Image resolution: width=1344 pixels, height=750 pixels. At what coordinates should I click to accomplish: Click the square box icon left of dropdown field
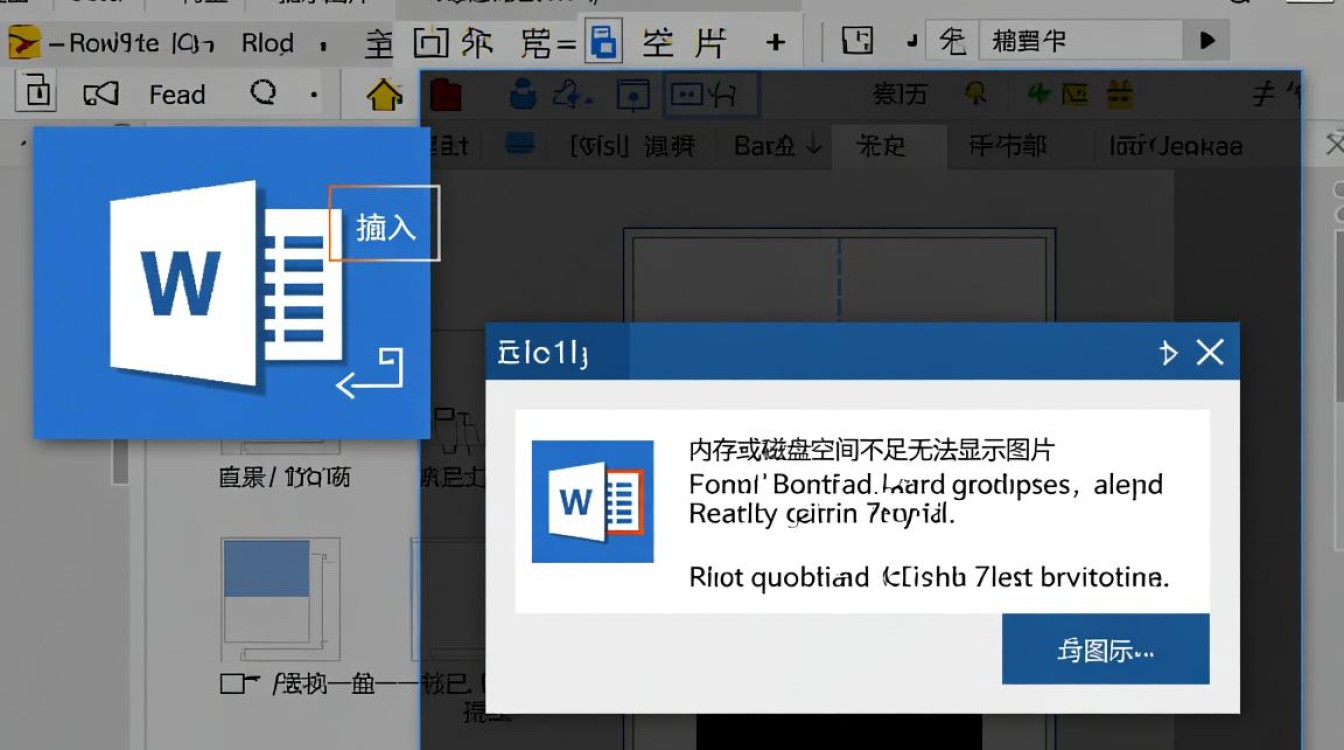pyautogui.click(x=857, y=41)
